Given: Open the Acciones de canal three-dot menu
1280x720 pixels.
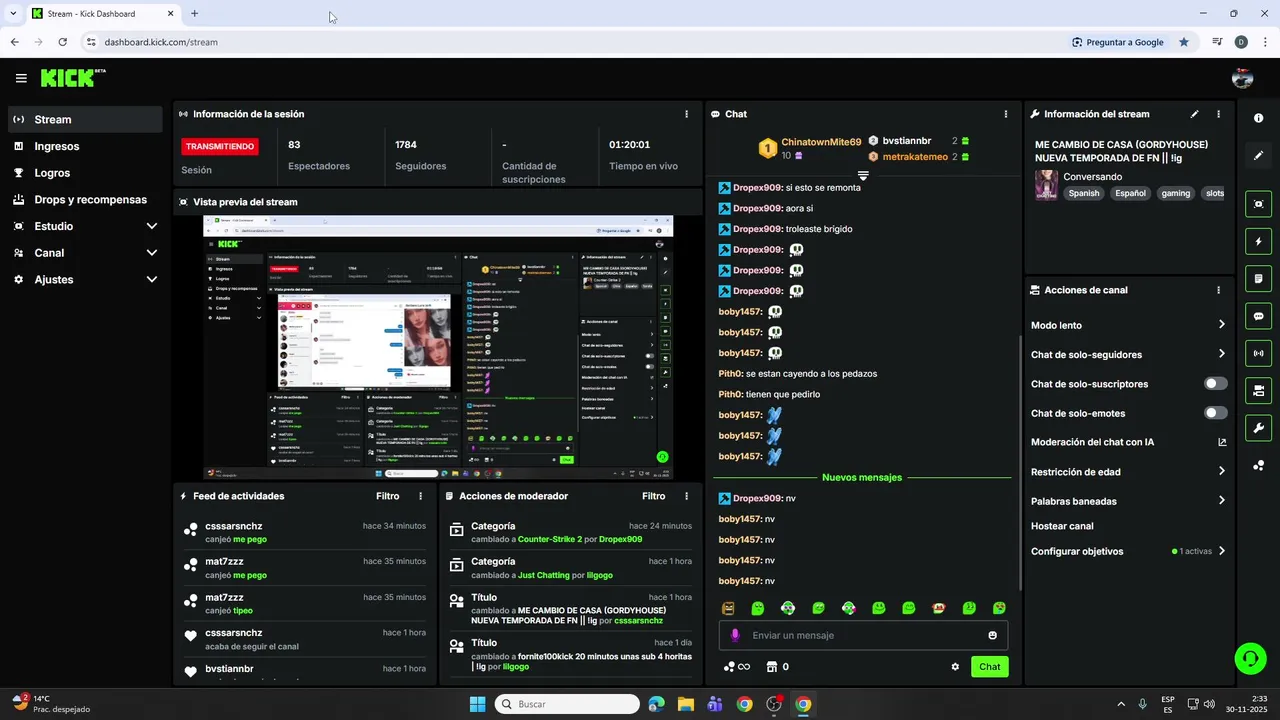Looking at the screenshot, I should coord(1218,290).
